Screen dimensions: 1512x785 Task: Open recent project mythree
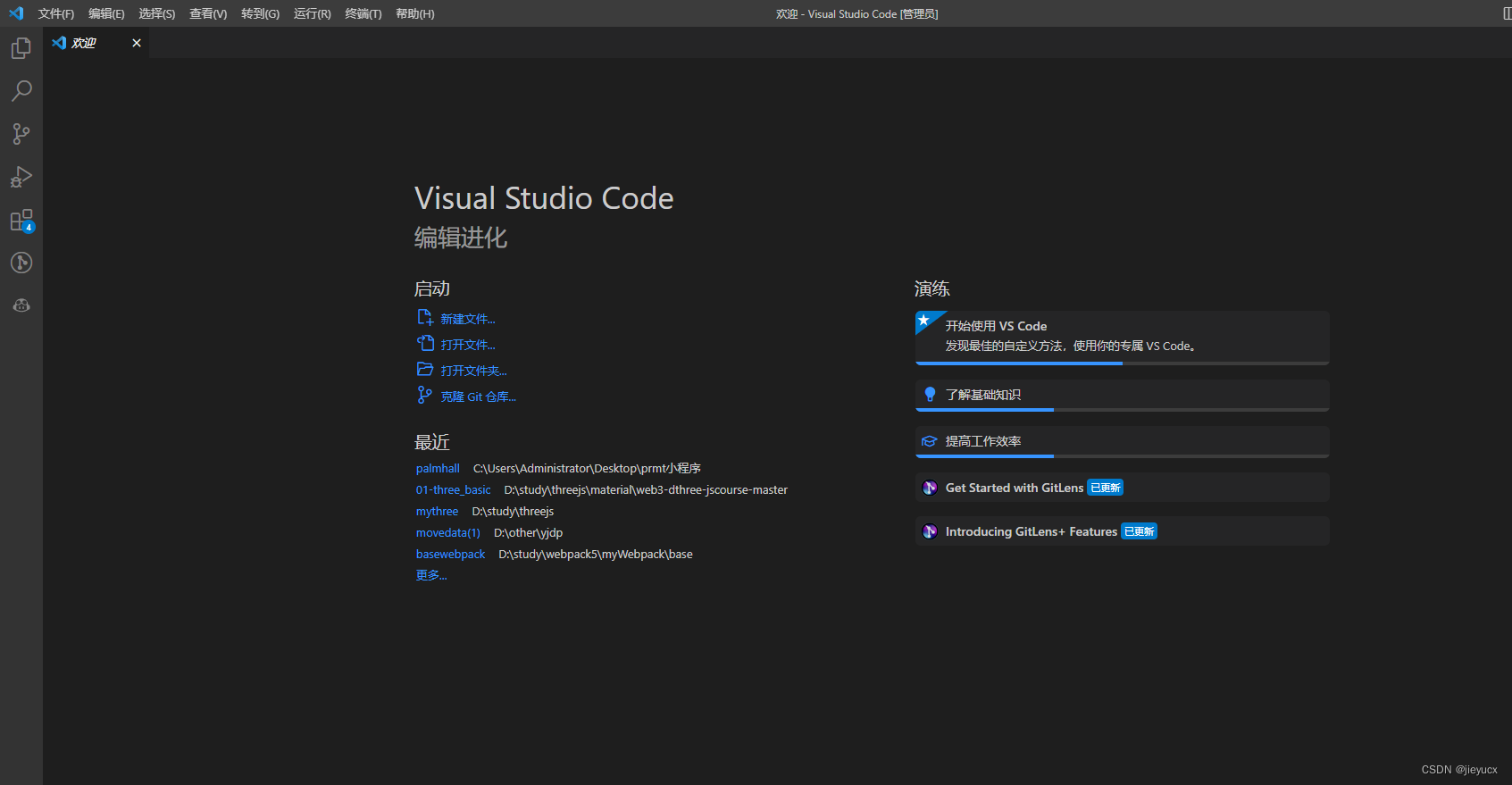tap(437, 511)
